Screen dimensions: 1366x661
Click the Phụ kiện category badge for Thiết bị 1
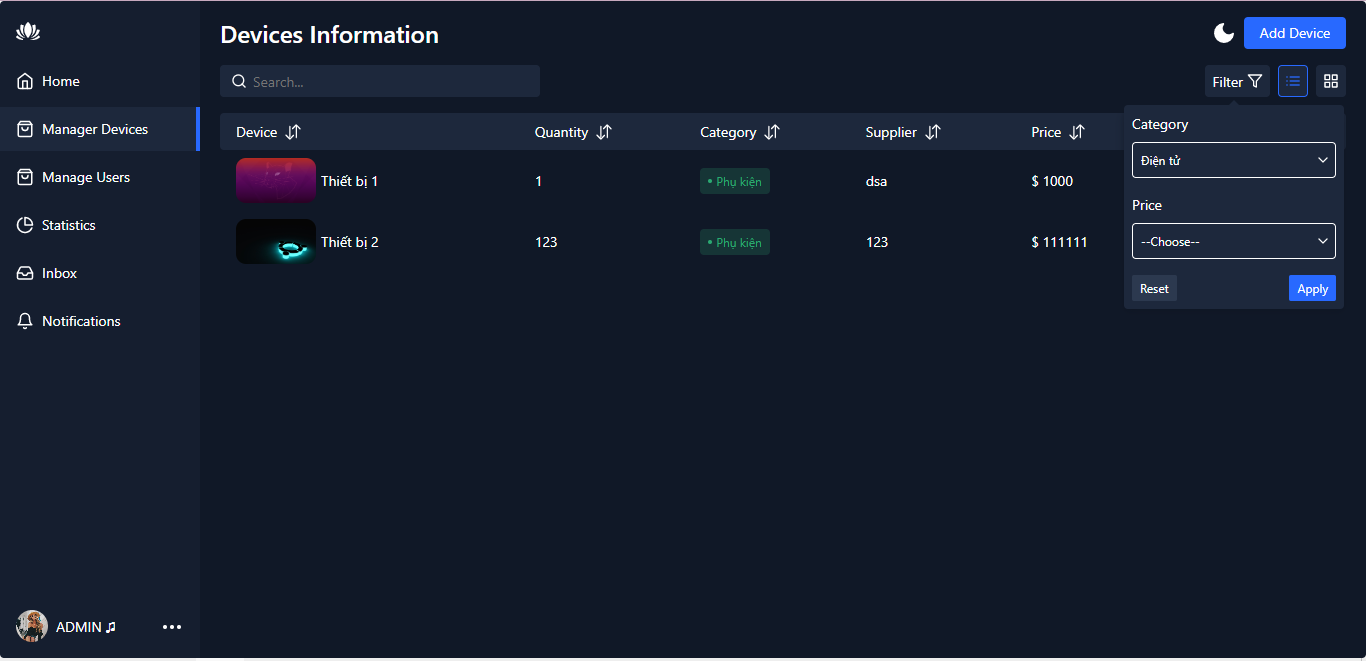[x=735, y=181]
